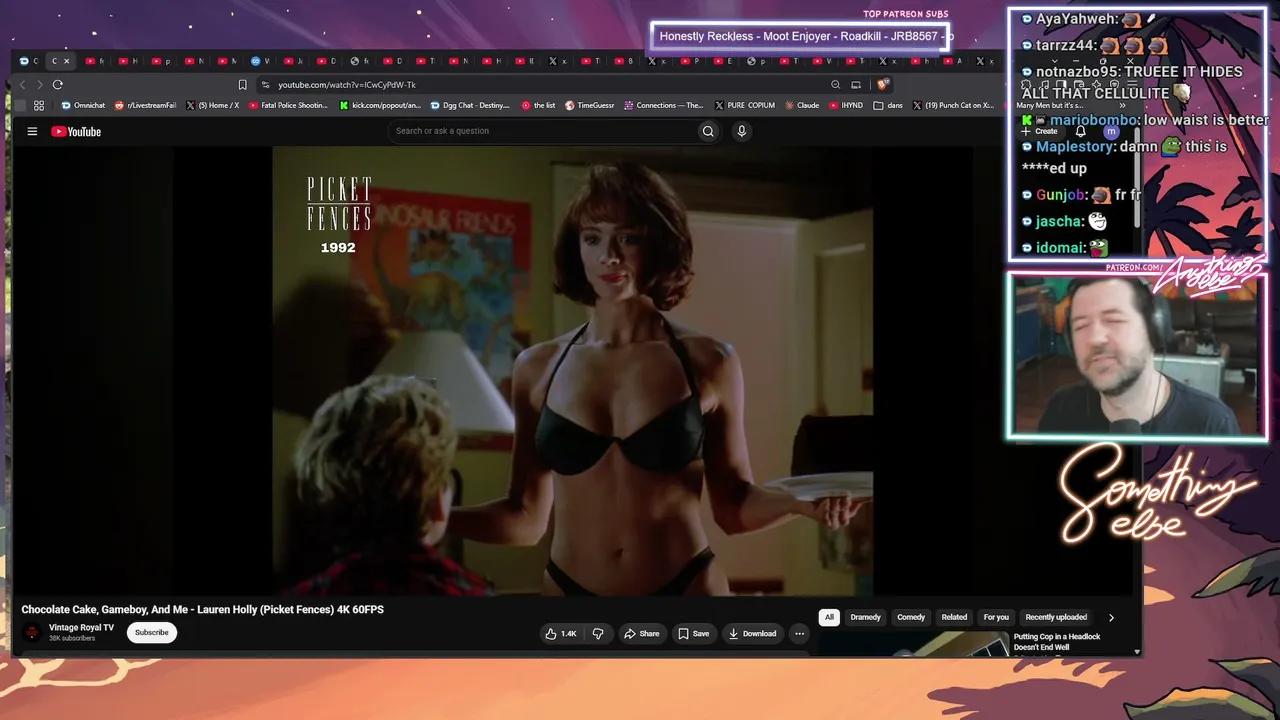
Task: Open the Dgg Chat - Destiny bookmark
Action: click(470, 105)
